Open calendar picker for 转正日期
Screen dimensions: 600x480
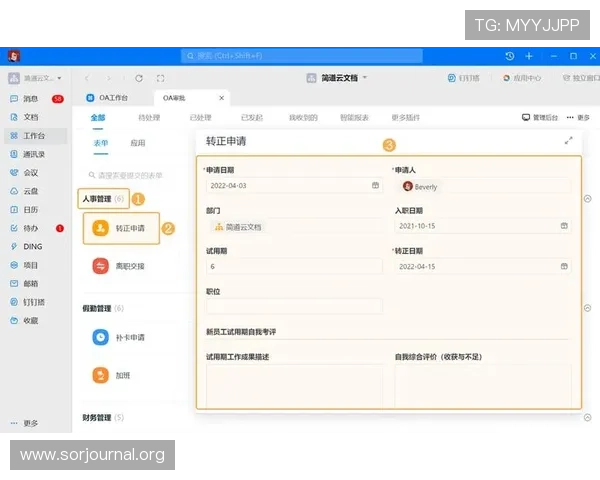[x=564, y=266]
